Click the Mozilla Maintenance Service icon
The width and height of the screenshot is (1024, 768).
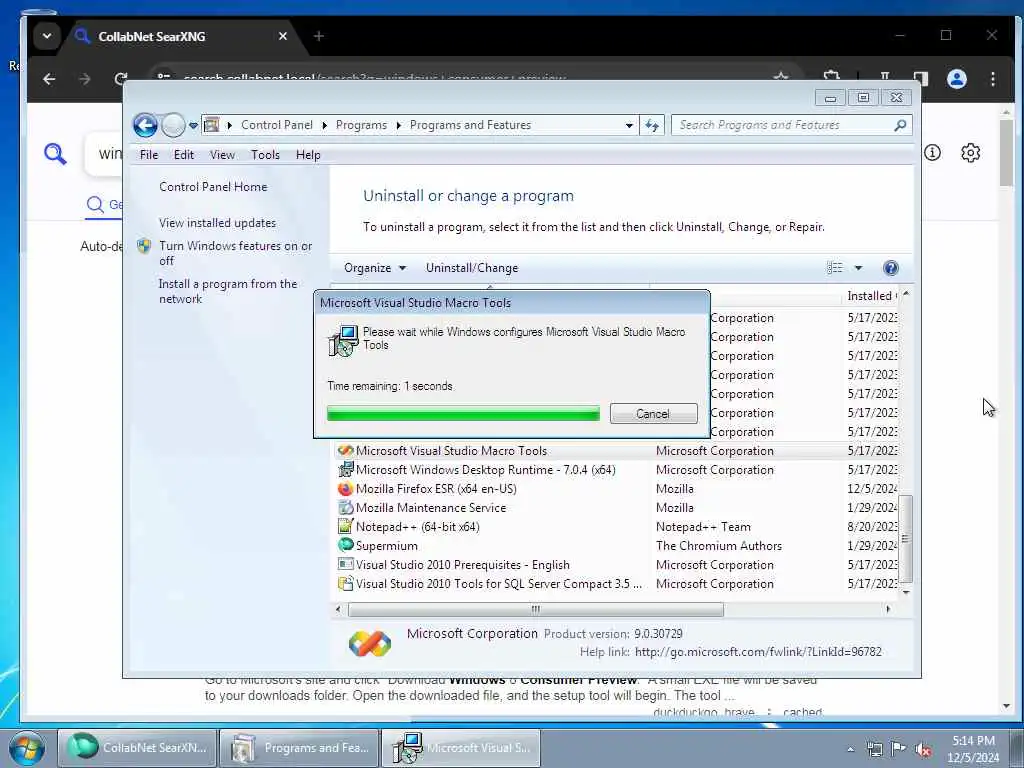click(x=345, y=507)
